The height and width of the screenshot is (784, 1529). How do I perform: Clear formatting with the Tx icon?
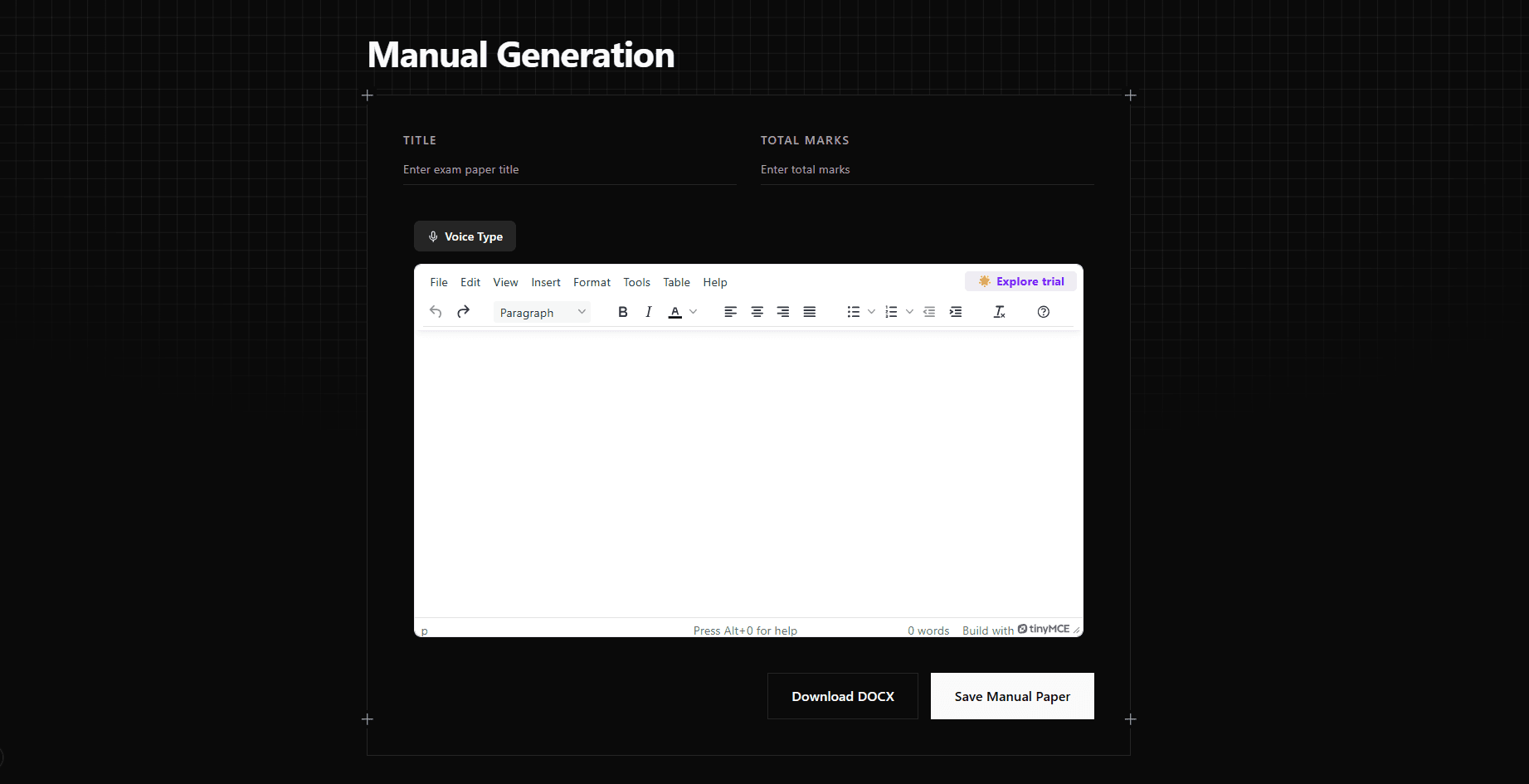click(x=1000, y=312)
